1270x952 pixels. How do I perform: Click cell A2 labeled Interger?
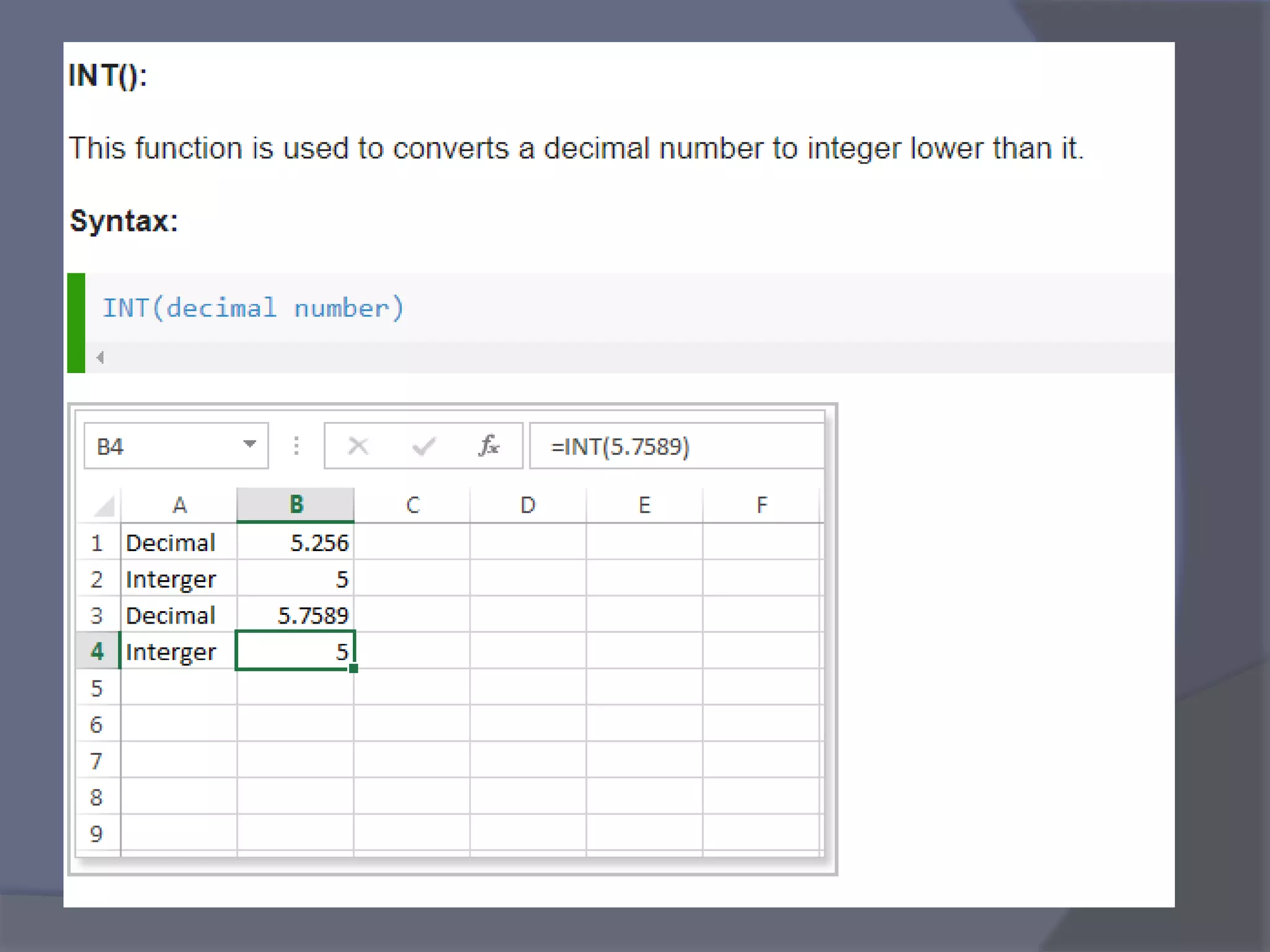coord(179,579)
